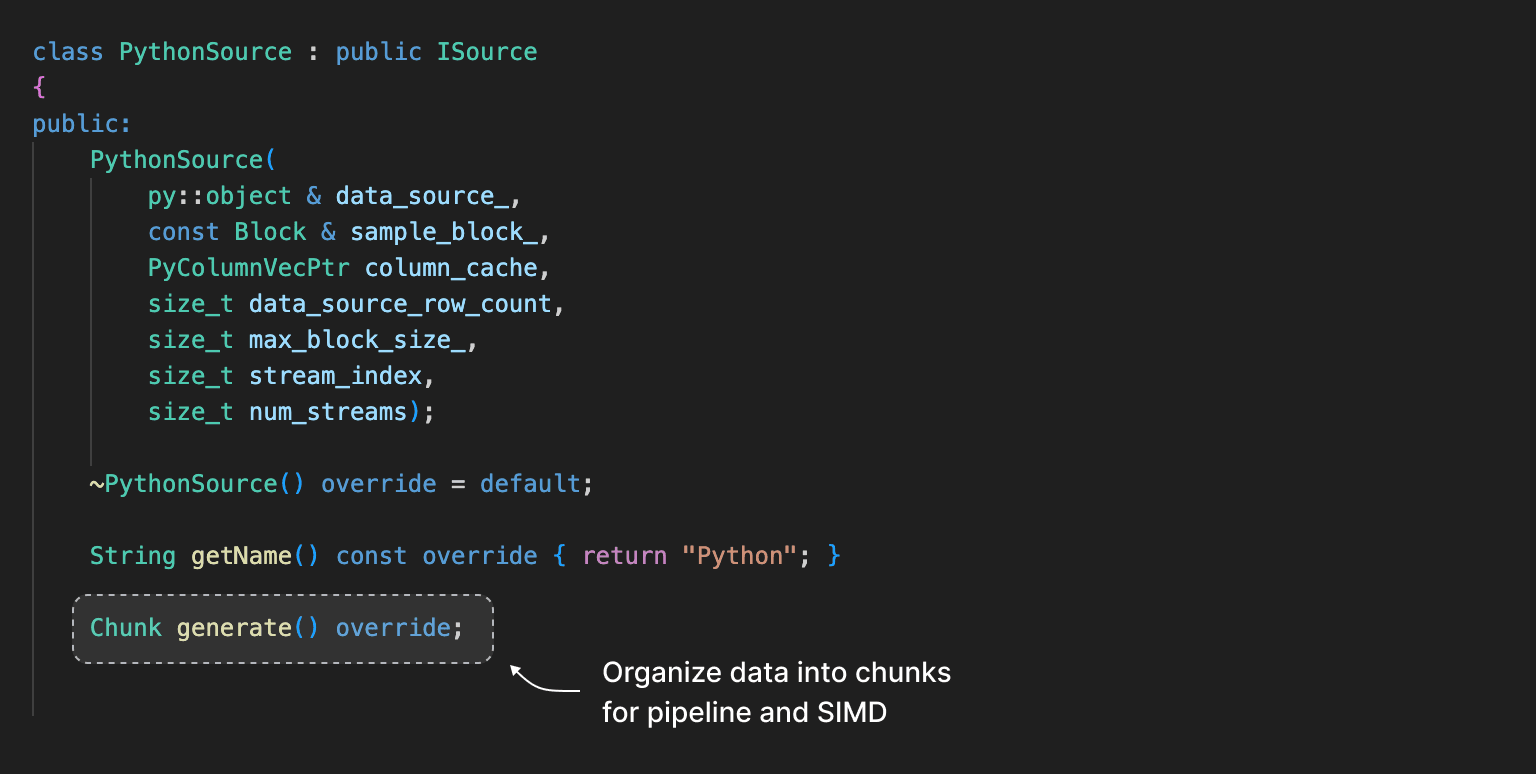Viewport: 1536px width, 774px height.
Task: Click the generate method name
Action: pos(234,628)
